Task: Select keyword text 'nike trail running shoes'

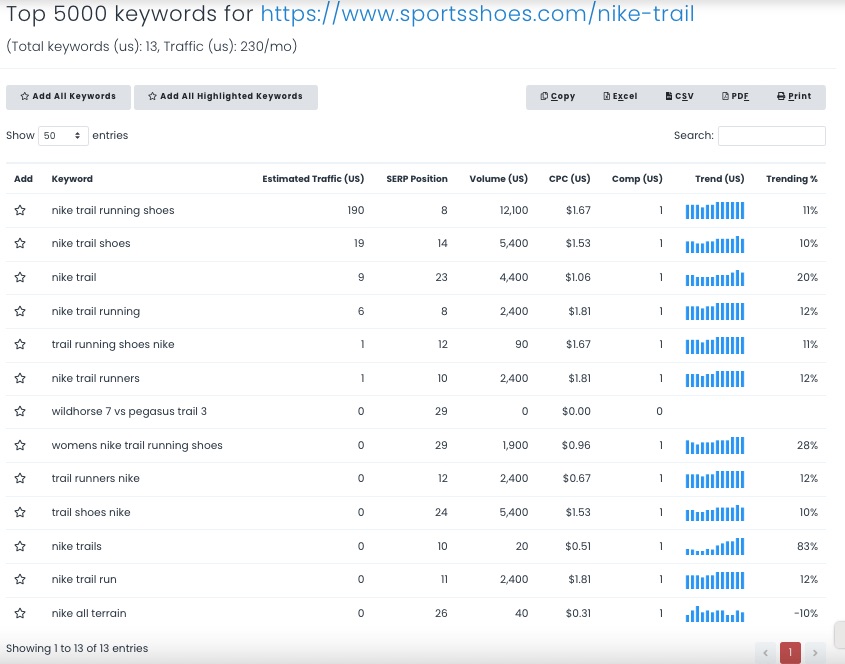Action: click(x=113, y=211)
